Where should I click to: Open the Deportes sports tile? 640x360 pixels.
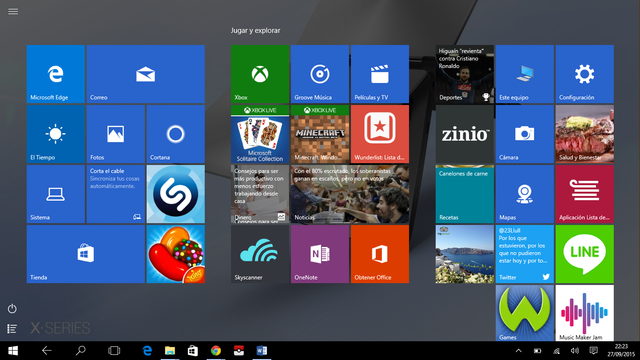tap(464, 74)
